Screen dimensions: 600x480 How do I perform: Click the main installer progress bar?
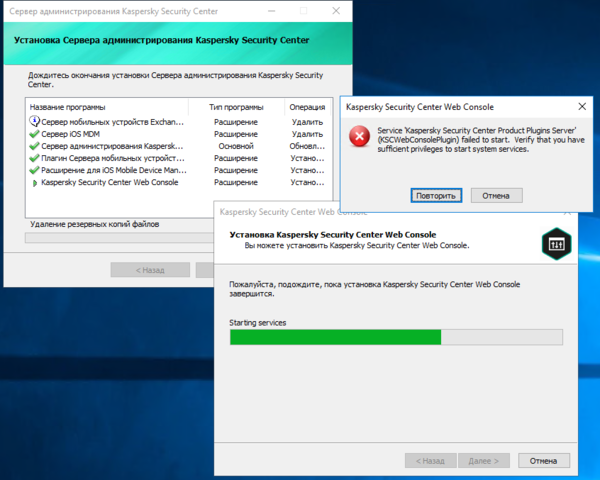pyautogui.click(x=119, y=238)
